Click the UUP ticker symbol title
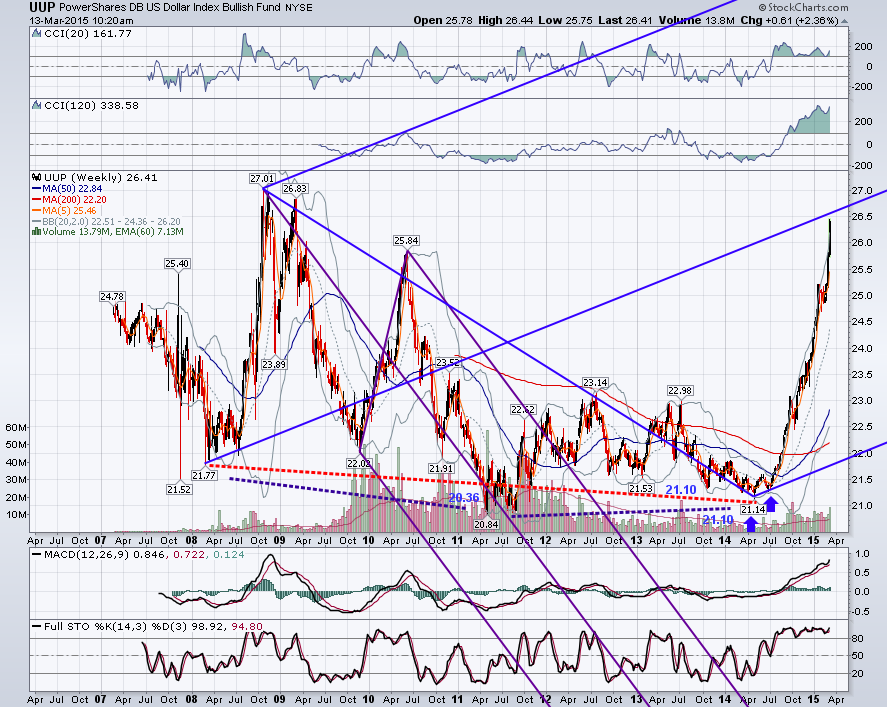The width and height of the screenshot is (887, 707). tap(42, 7)
